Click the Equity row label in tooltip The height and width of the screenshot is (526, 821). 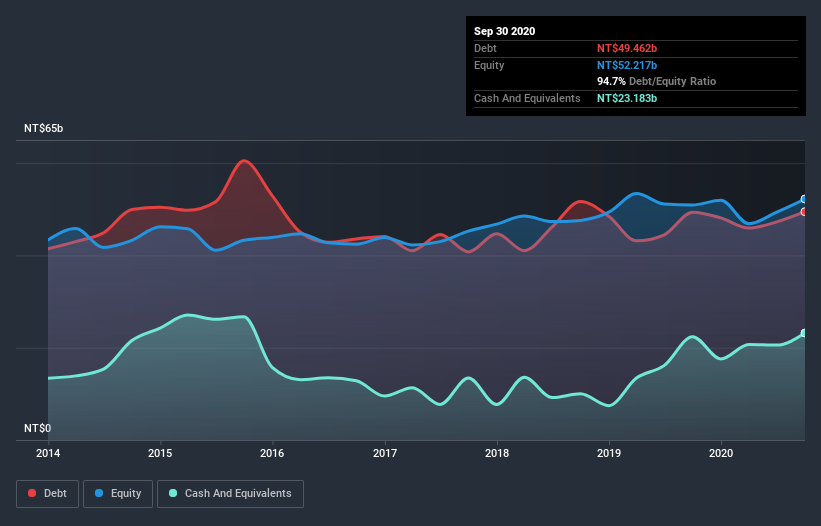click(489, 65)
